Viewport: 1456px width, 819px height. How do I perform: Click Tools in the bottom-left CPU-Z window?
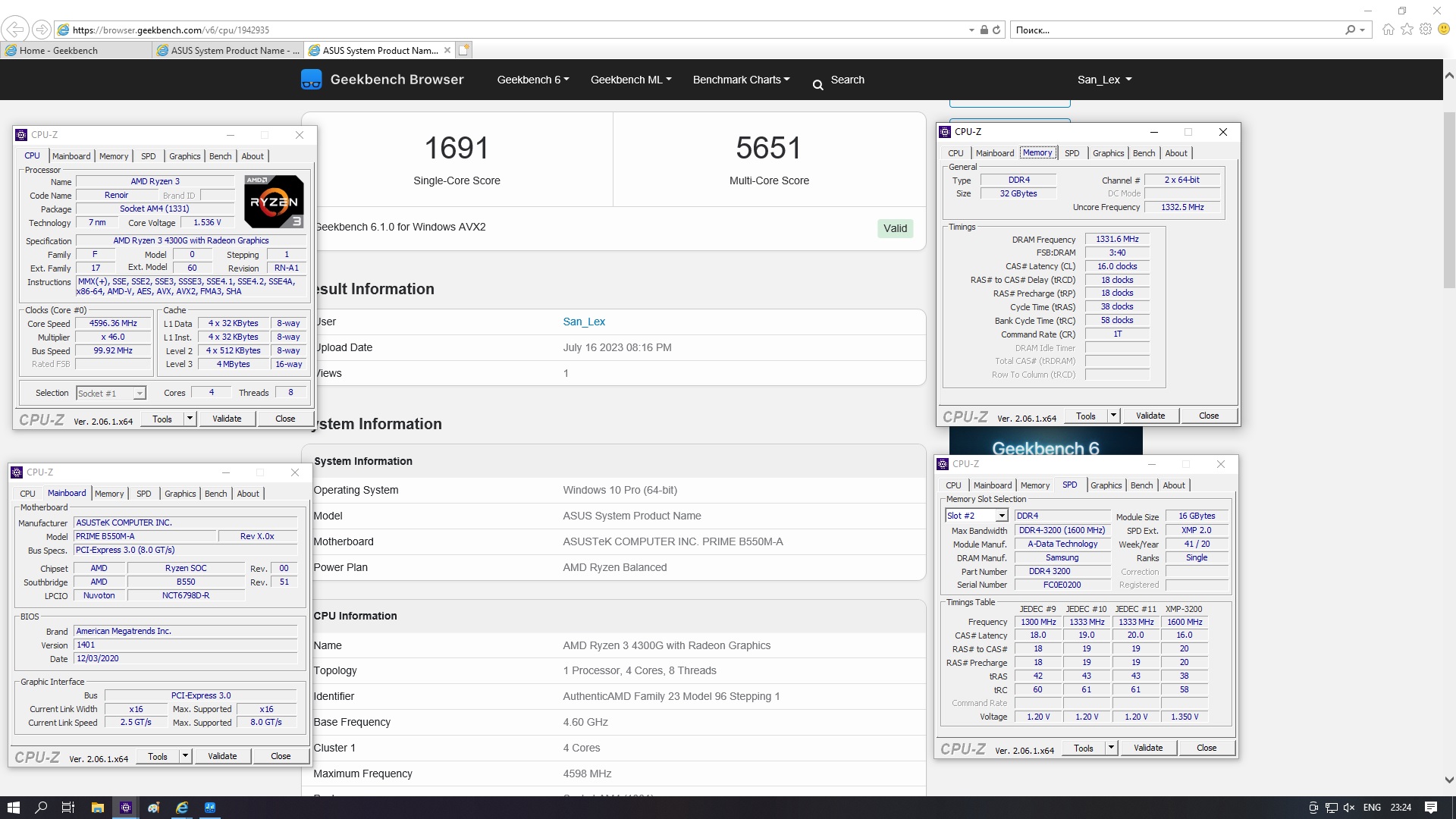tap(158, 756)
